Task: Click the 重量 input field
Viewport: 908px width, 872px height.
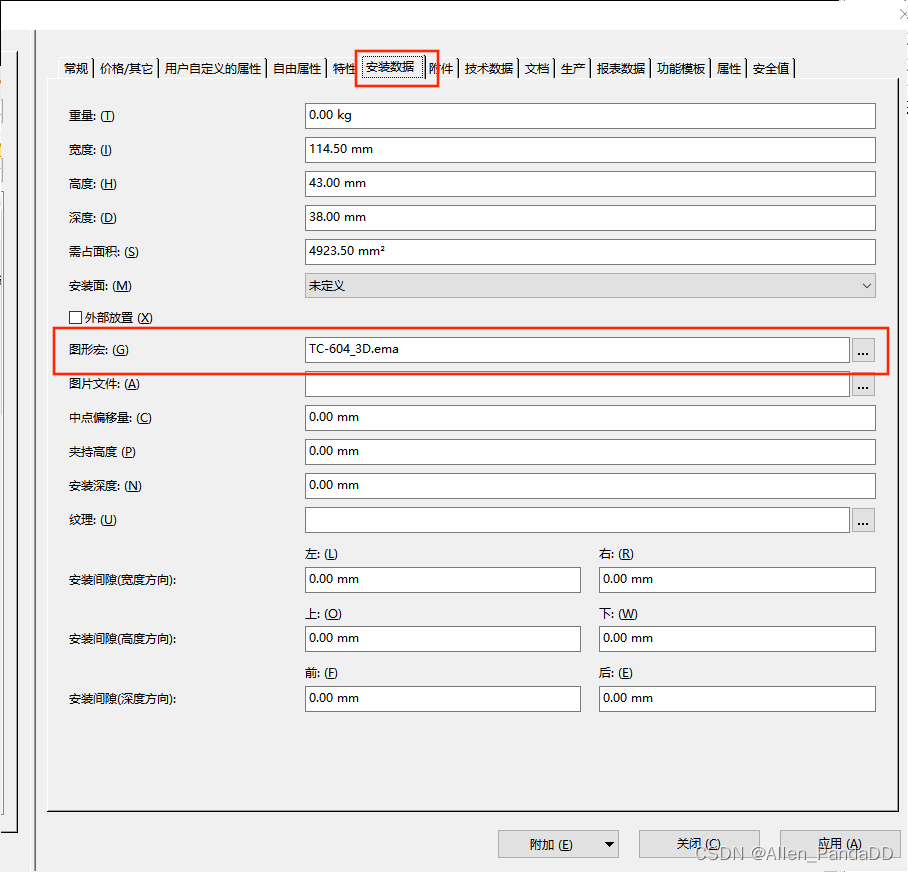Action: [x=589, y=116]
